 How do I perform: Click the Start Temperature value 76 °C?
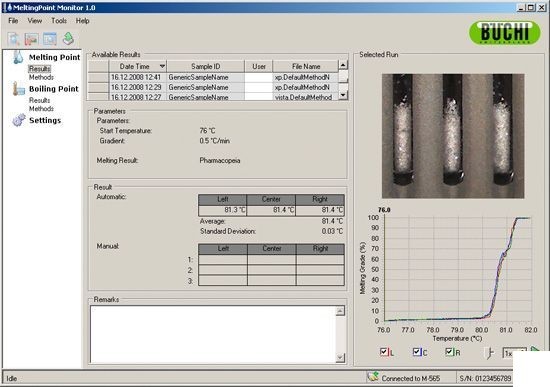pos(207,131)
